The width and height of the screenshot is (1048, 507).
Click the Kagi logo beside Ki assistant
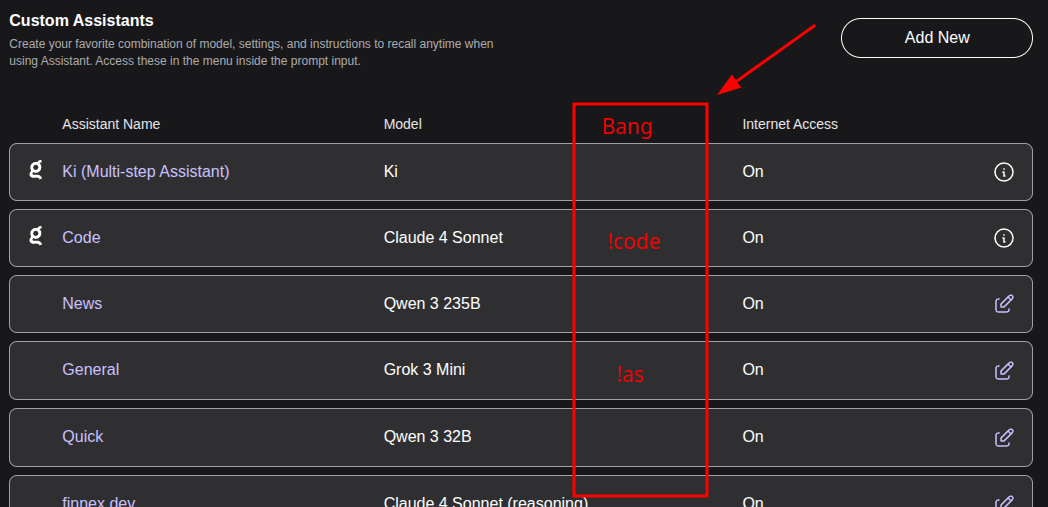click(36, 171)
